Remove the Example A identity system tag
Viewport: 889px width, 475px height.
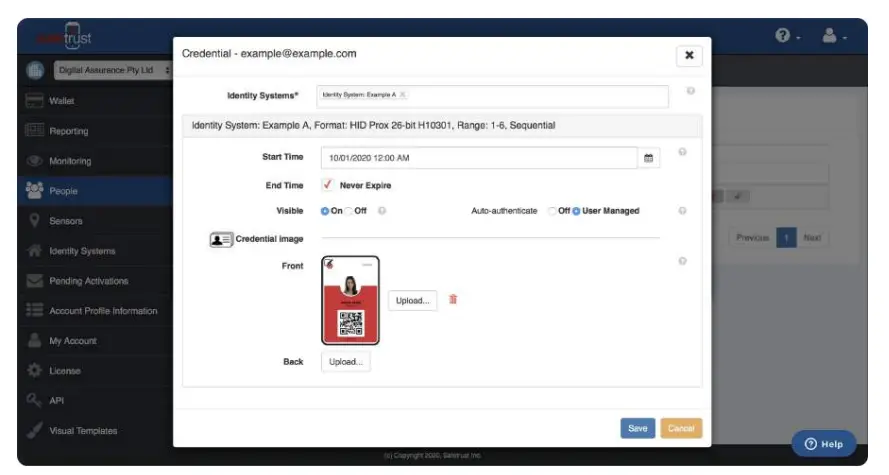coord(403,95)
